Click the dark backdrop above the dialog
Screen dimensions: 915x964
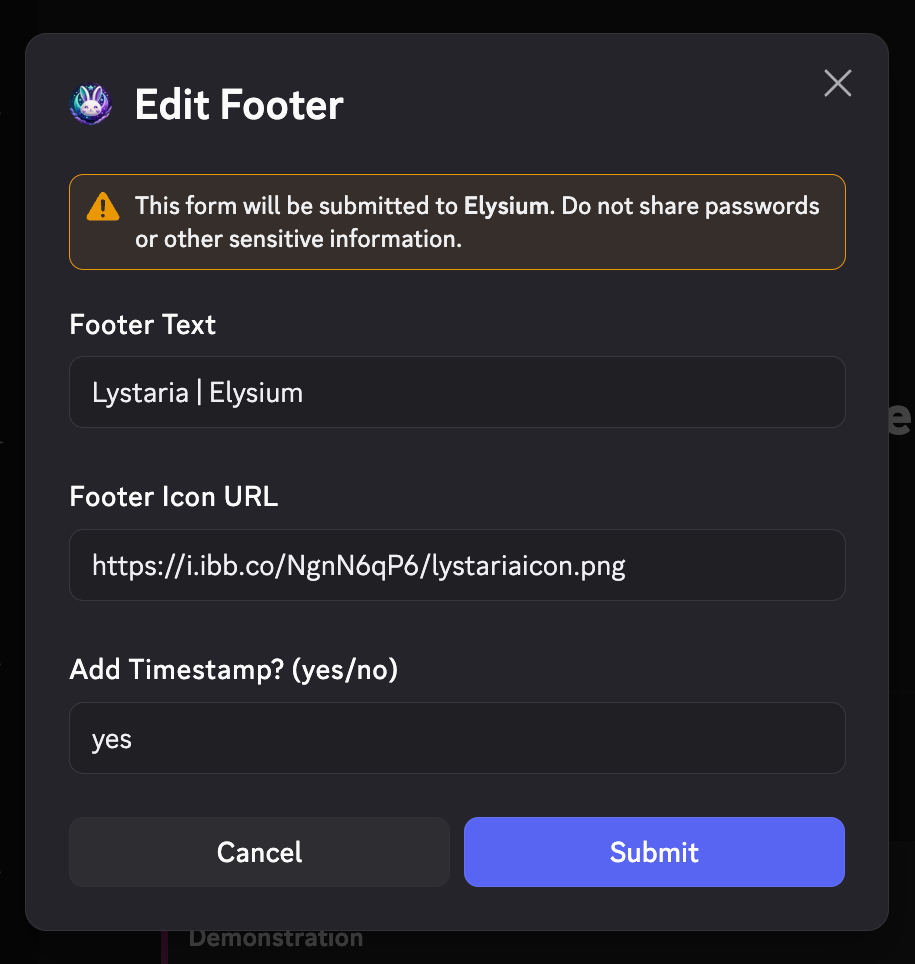click(458, 15)
